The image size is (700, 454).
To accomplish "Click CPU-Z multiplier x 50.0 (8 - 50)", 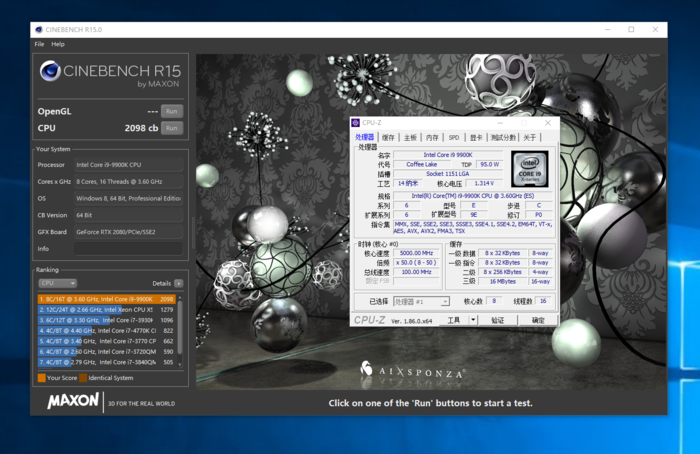I will click(417, 262).
